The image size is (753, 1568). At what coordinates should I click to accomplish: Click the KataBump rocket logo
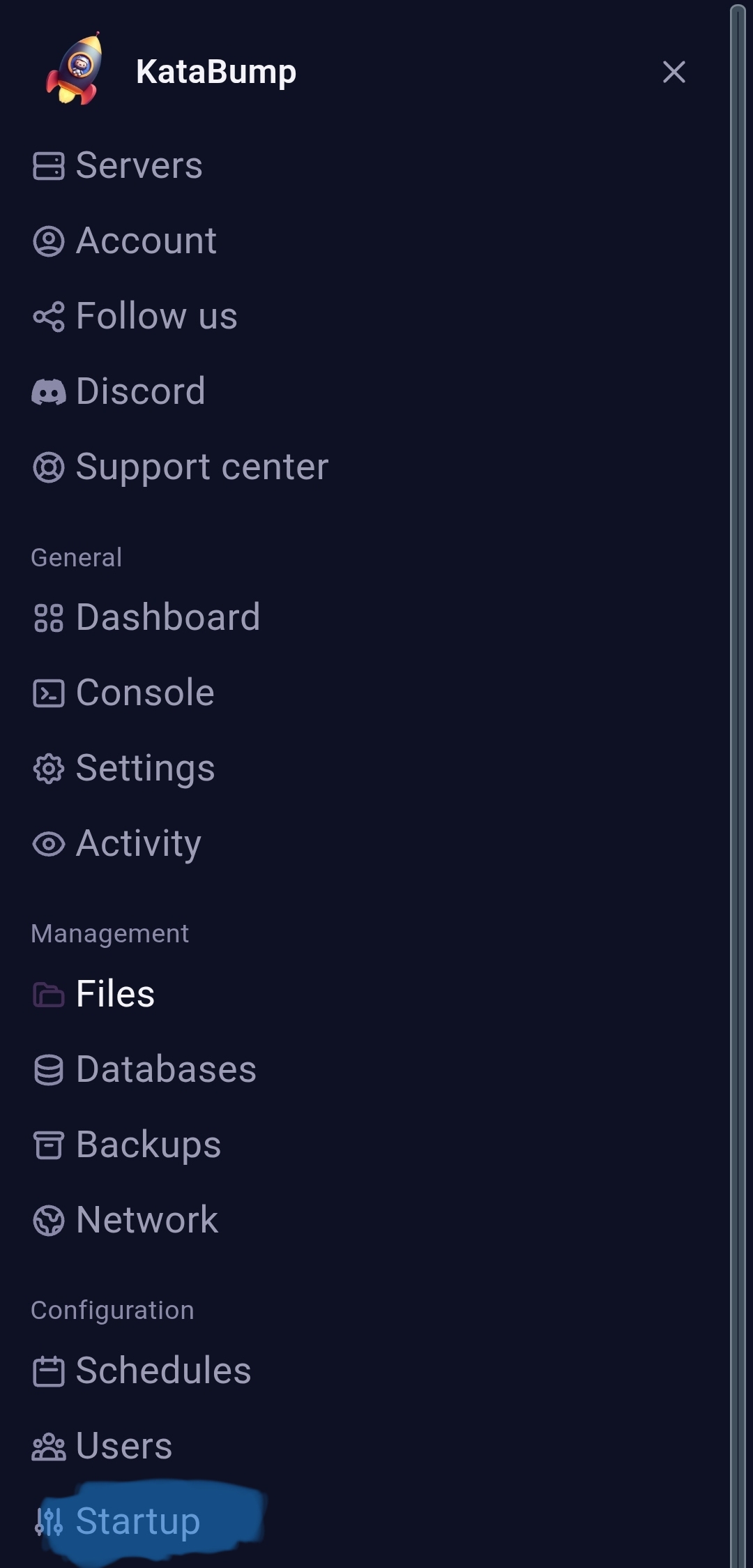(75, 69)
